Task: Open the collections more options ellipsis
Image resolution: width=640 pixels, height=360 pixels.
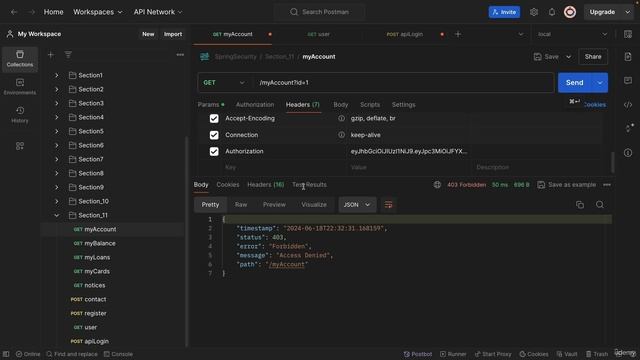Action: pyautogui.click(x=180, y=55)
